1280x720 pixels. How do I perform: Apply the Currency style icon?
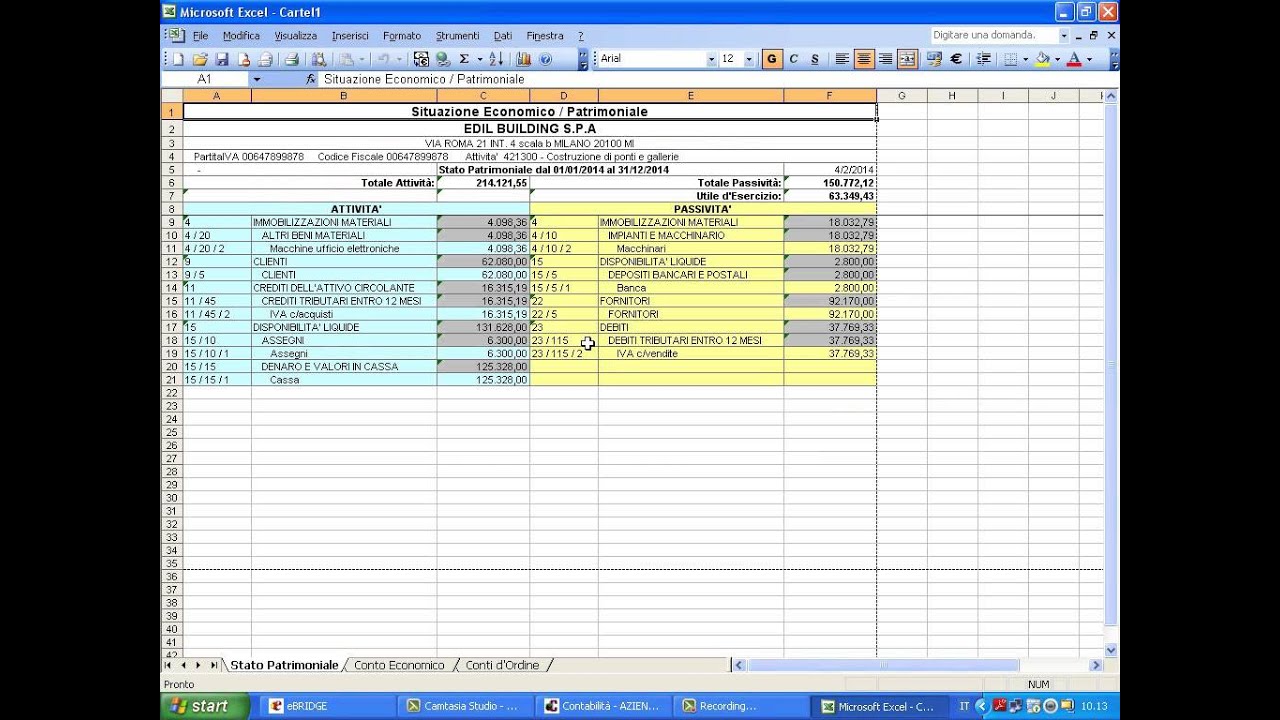tap(934, 59)
